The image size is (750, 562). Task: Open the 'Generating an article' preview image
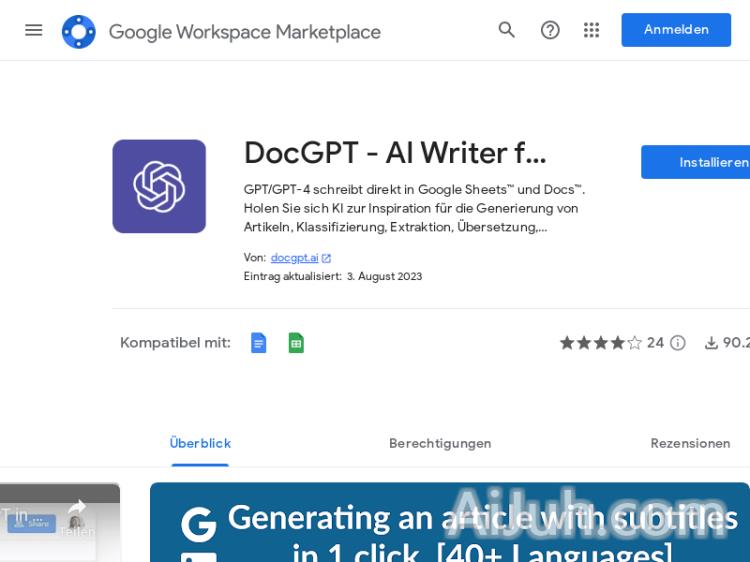(x=450, y=522)
